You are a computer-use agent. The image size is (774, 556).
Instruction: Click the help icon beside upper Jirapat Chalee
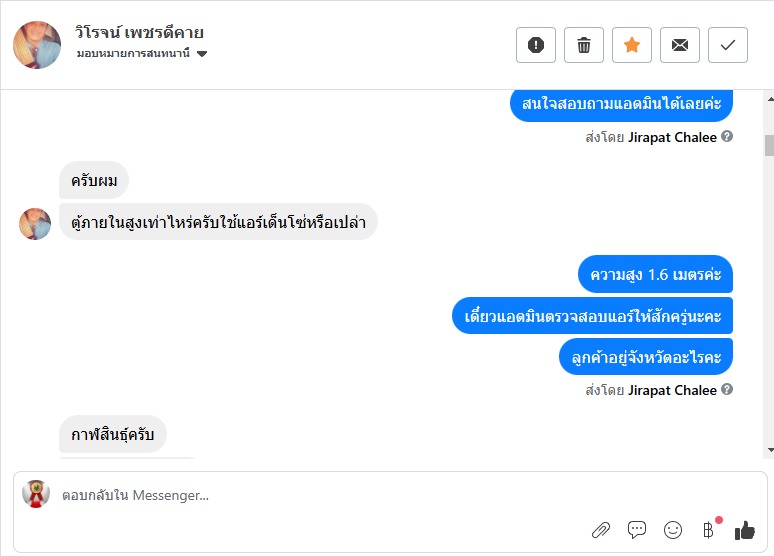[x=727, y=137]
